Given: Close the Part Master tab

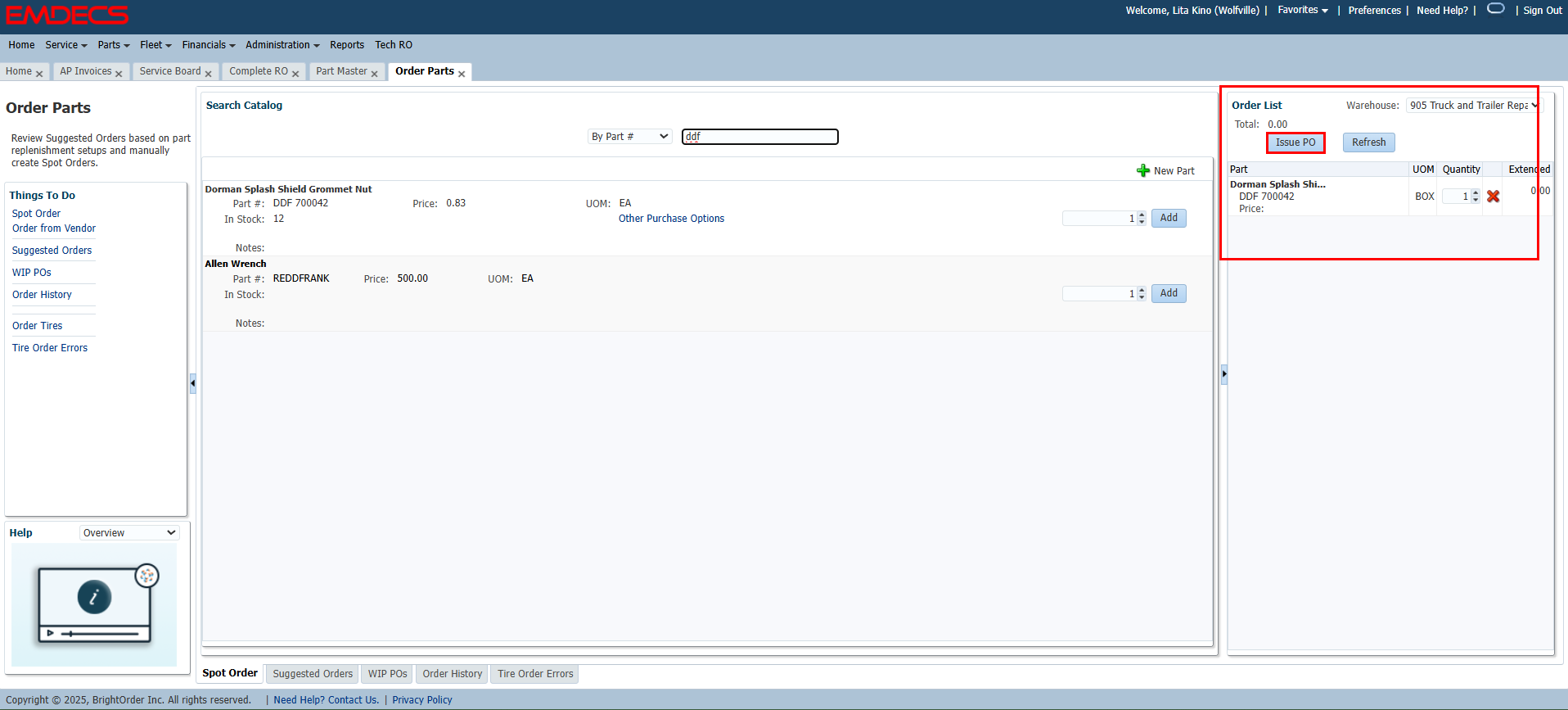Looking at the screenshot, I should (x=374, y=74).
